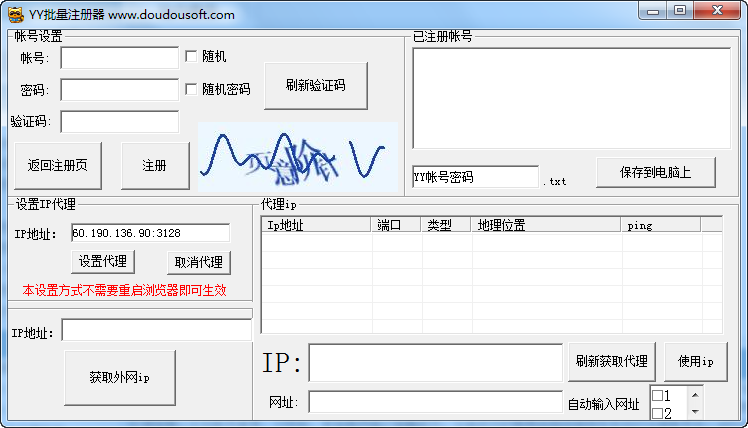Sort by the 类型 column header
748x428 pixels.
coord(446,225)
